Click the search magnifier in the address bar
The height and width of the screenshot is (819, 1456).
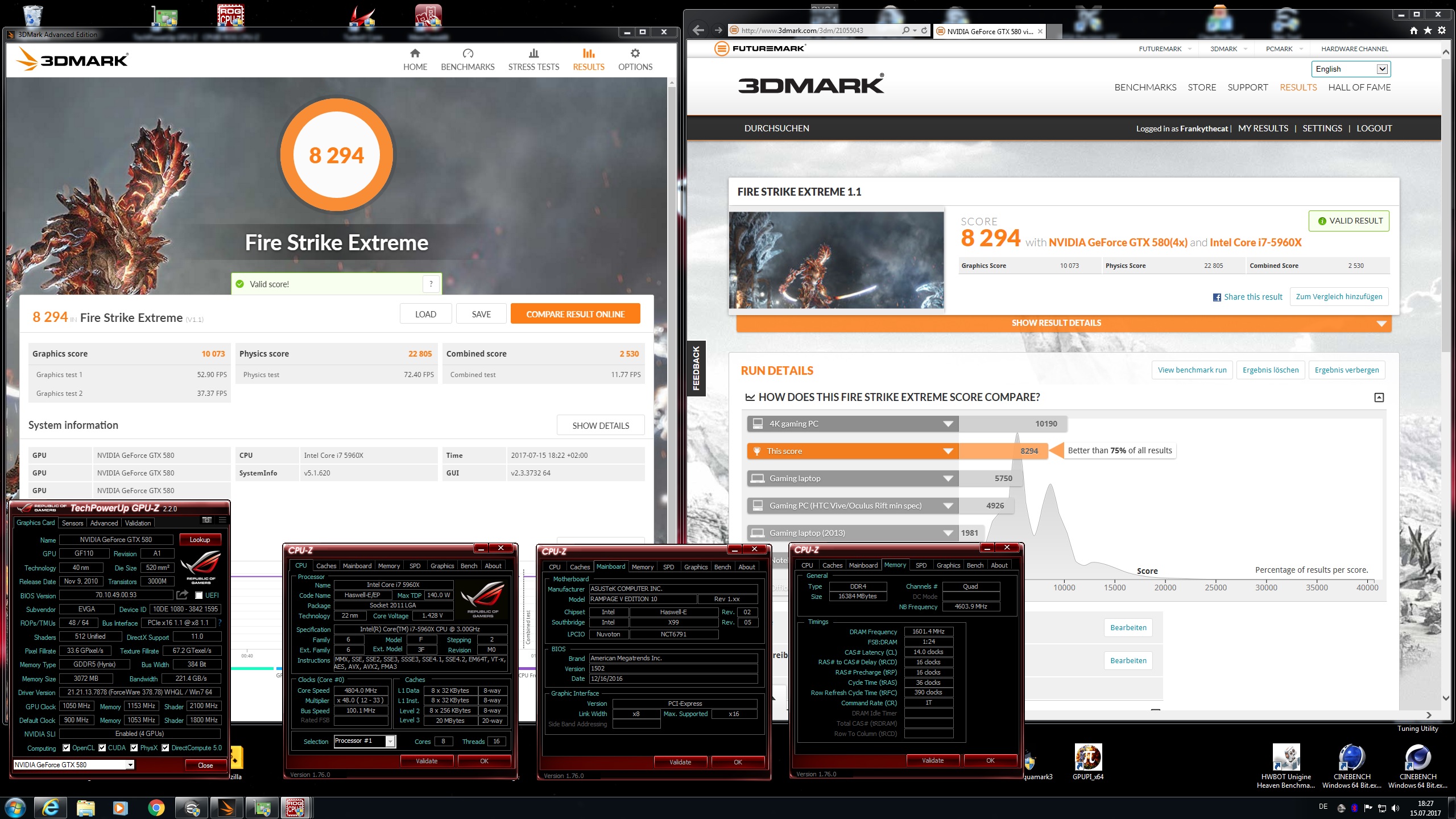[905, 31]
